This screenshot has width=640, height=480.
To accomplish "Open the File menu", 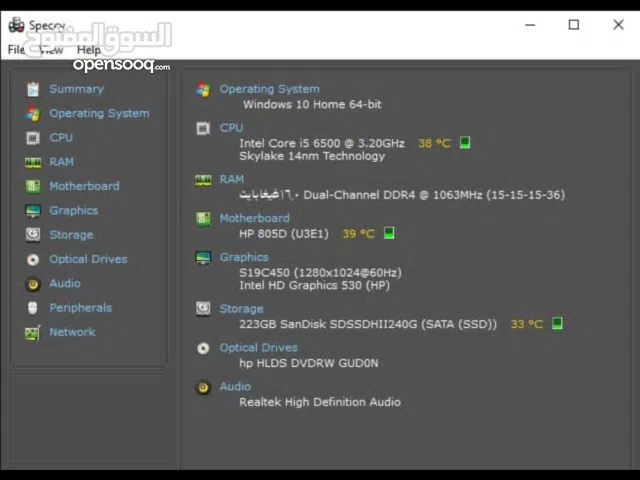I will pos(17,50).
